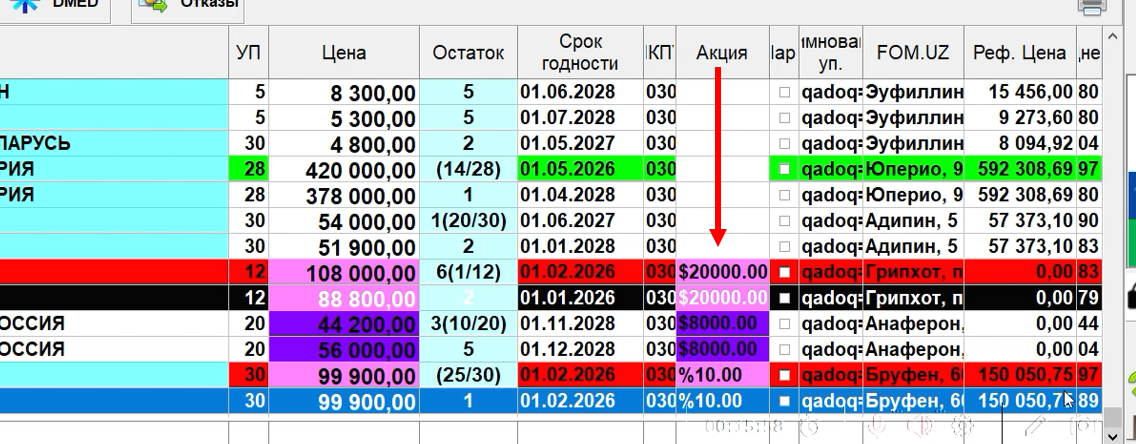Viewport: 1136px width, 444px height.
Task: Select price cell 88 800,00
Action: coord(344,298)
